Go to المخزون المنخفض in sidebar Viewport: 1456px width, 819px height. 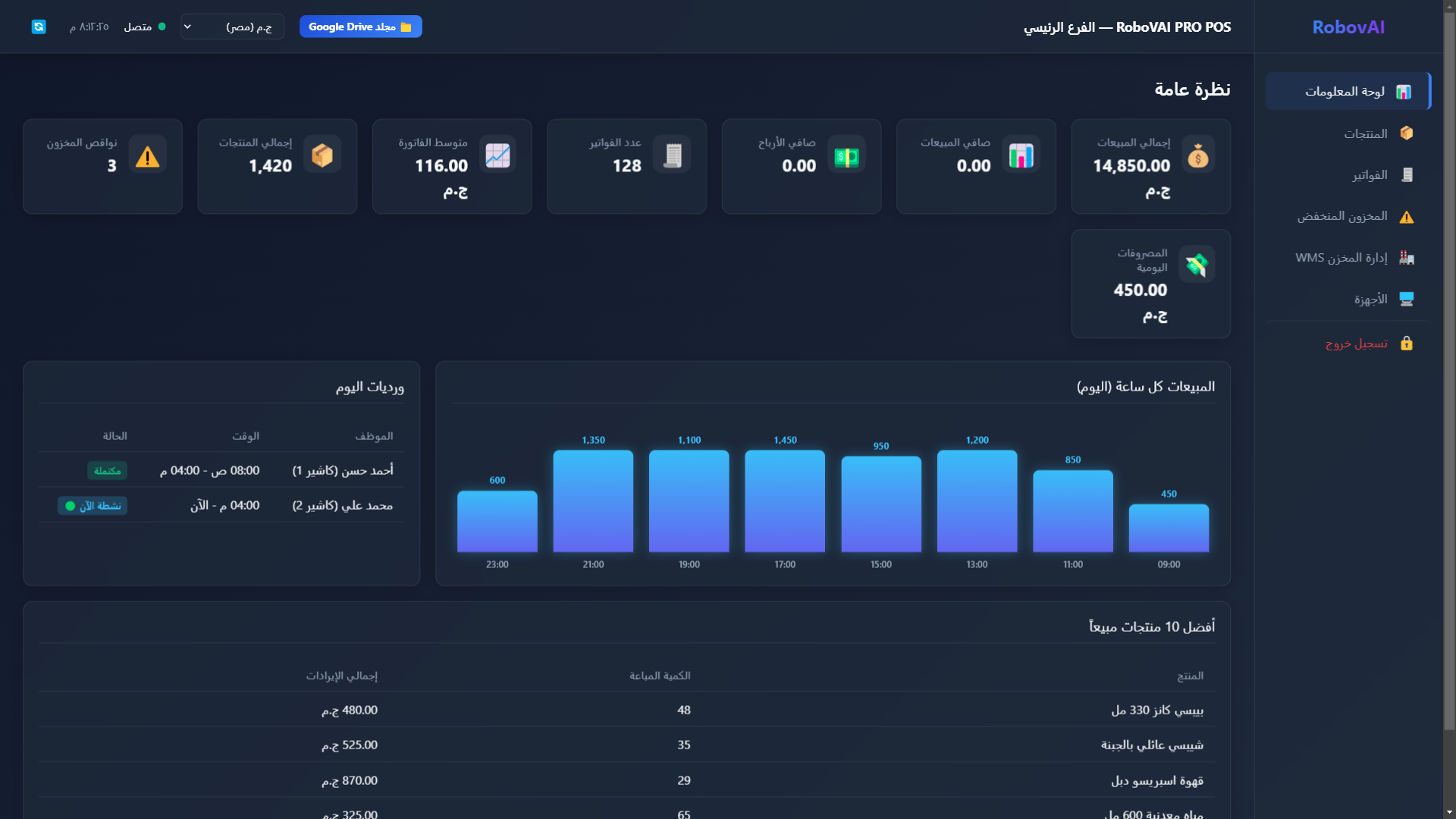pos(1348,217)
